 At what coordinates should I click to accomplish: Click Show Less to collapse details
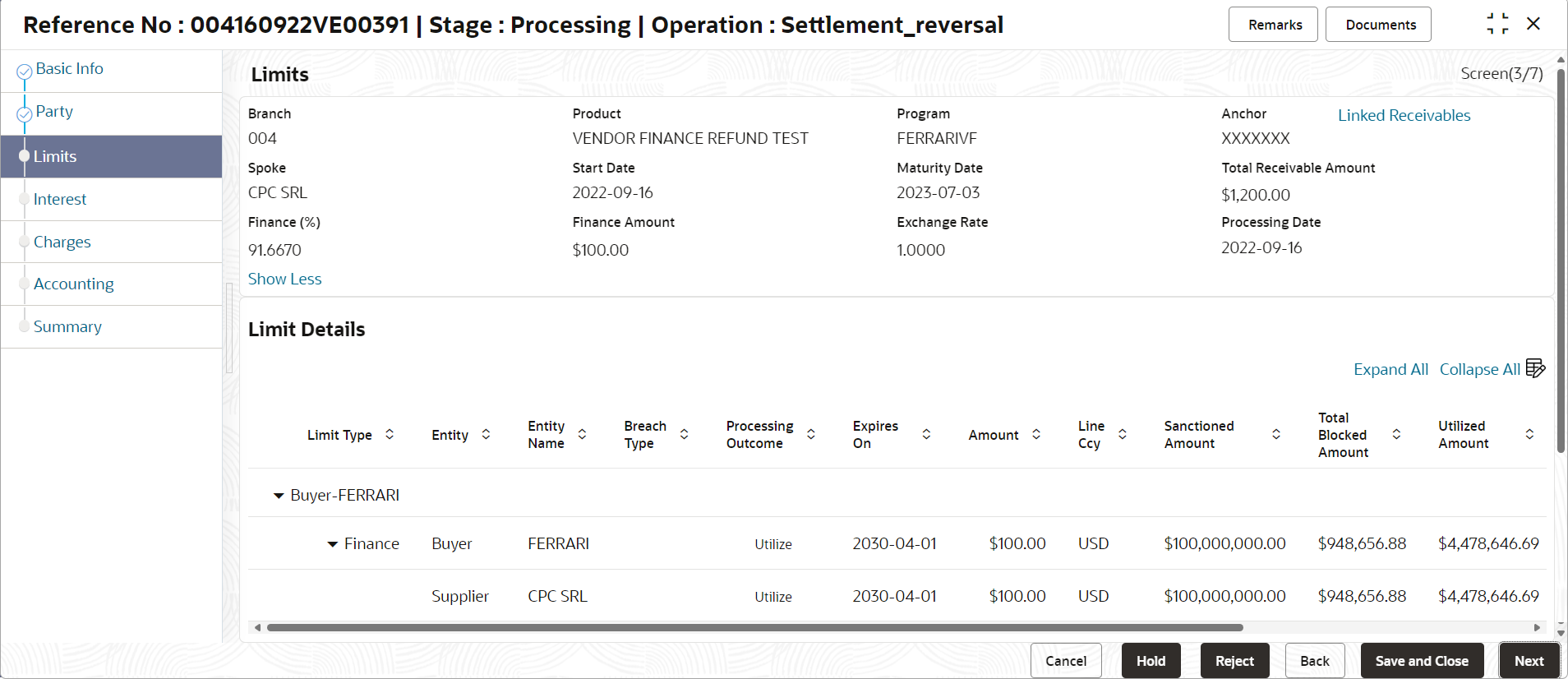284,279
